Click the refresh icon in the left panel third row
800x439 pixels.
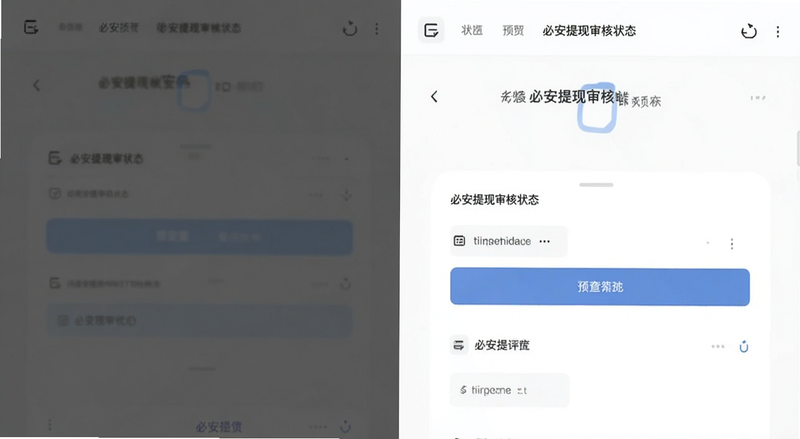pyautogui.click(x=345, y=284)
